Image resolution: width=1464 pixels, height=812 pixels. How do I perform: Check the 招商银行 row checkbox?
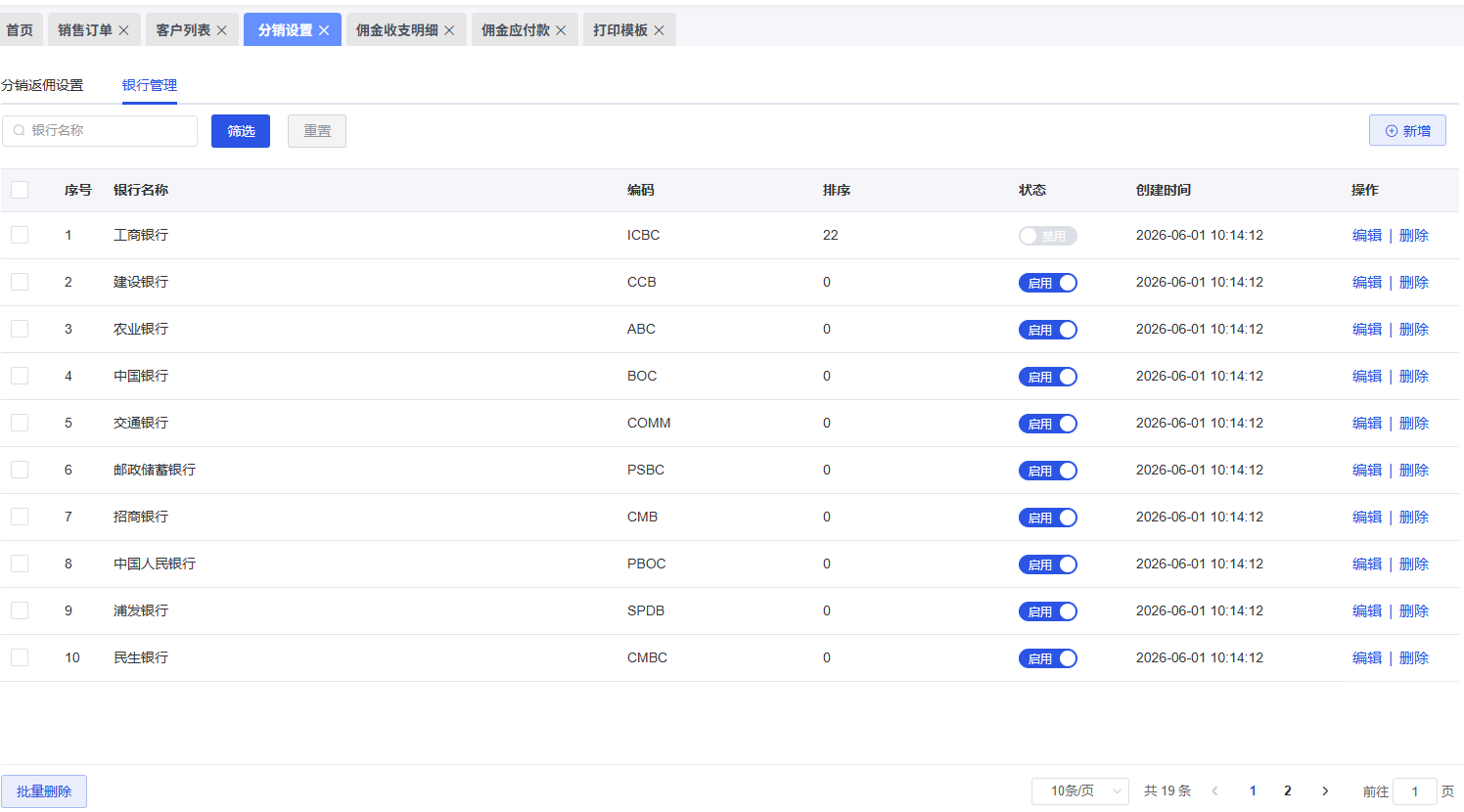(20, 517)
